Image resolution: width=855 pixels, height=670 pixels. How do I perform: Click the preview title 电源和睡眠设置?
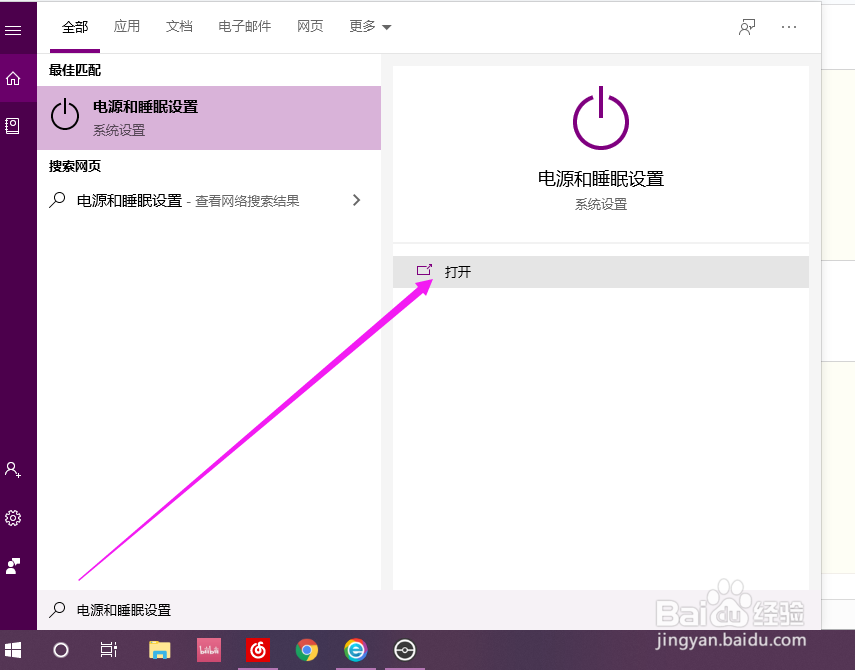pyautogui.click(x=601, y=179)
